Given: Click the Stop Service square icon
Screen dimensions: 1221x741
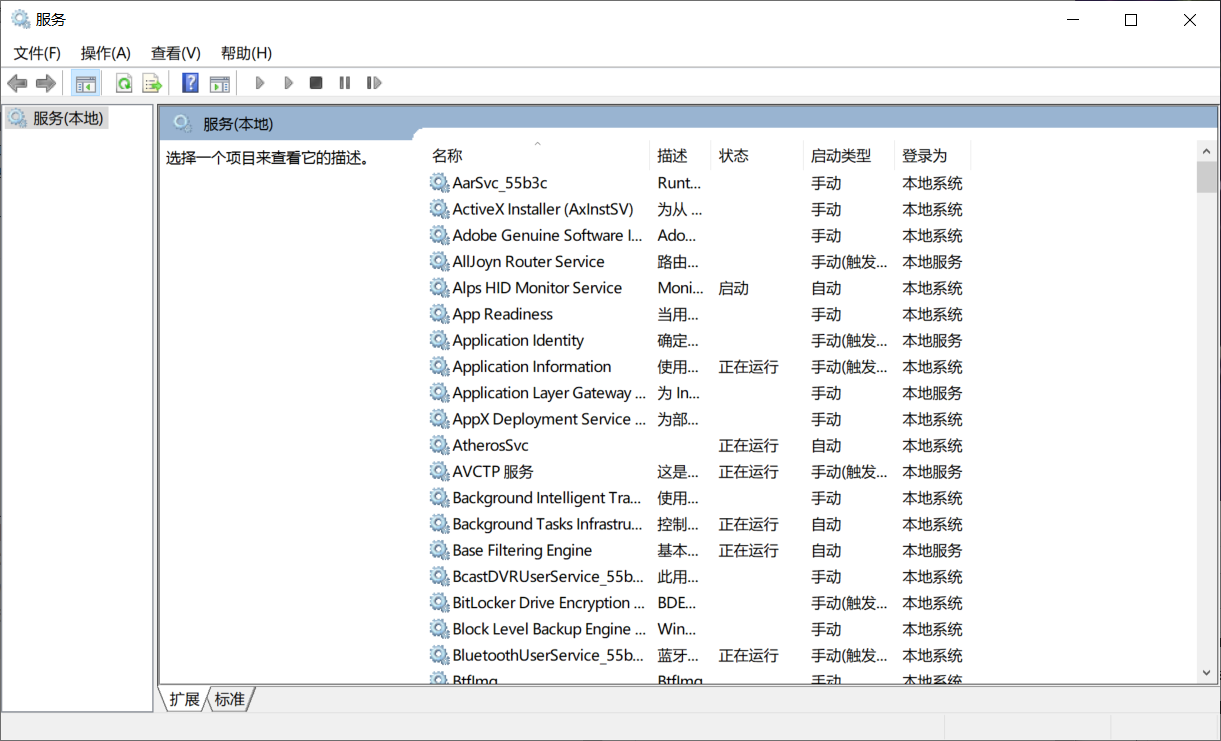Looking at the screenshot, I should click(x=315, y=82).
